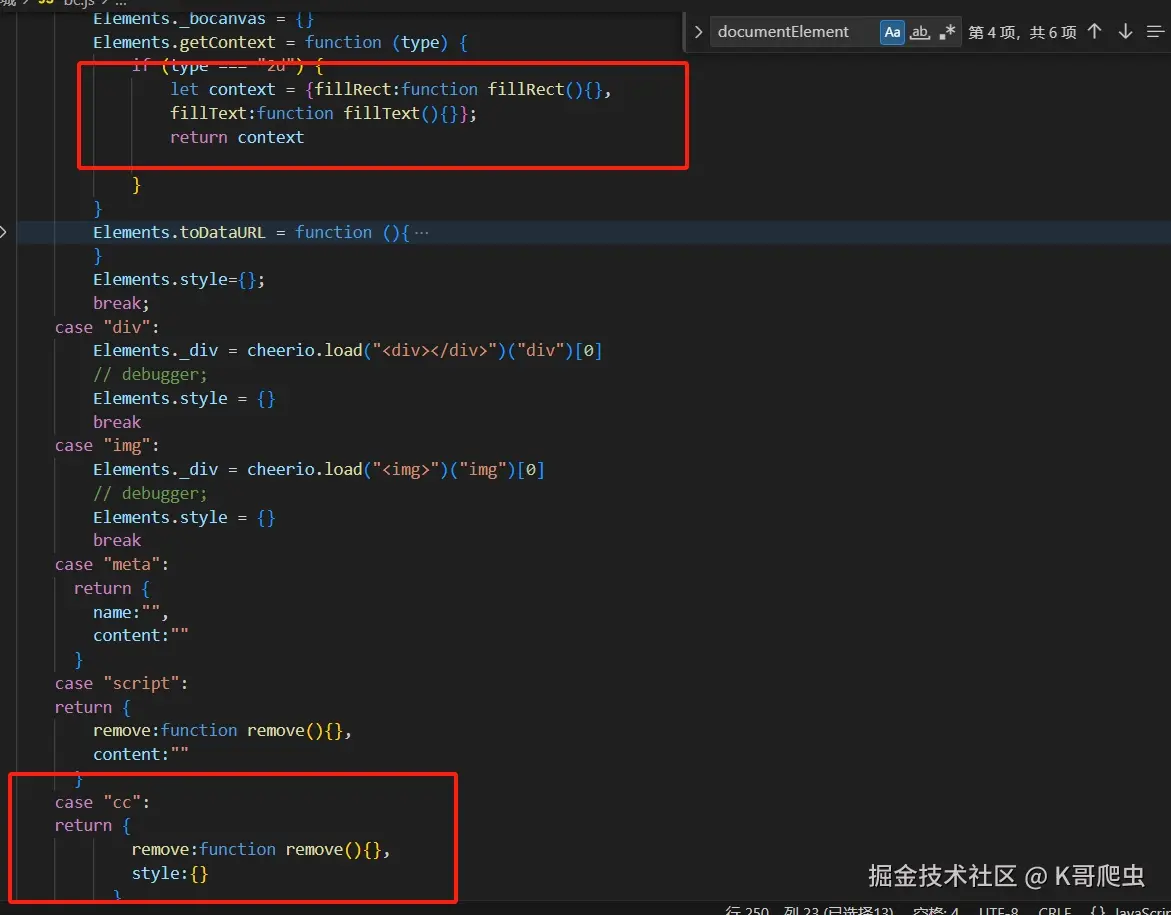The image size is (1171, 915).
Task: Click the 'fillText:function fillText(){}};' line
Action: [x=323, y=114]
